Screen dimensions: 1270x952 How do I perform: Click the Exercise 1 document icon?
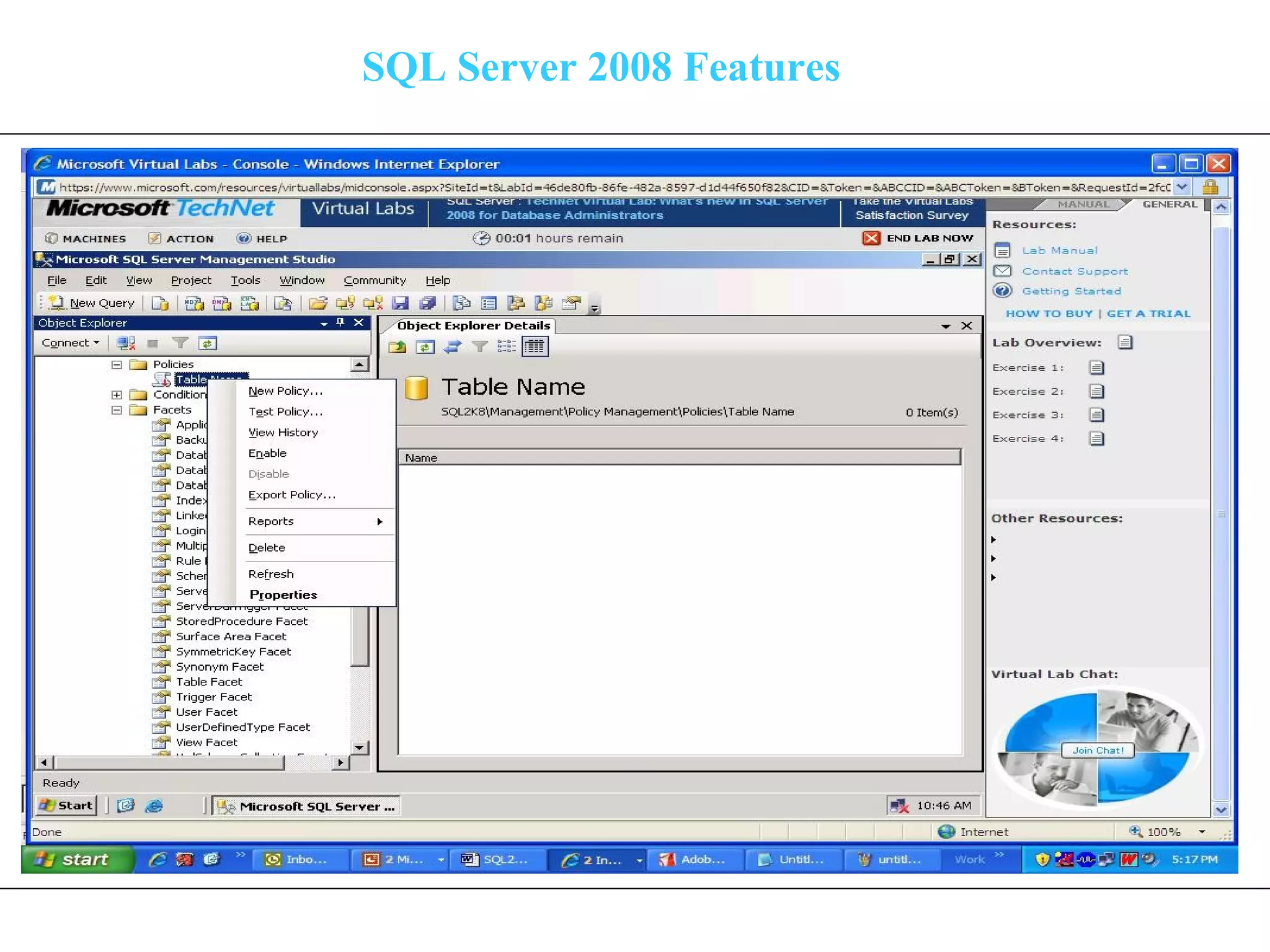[x=1096, y=368]
